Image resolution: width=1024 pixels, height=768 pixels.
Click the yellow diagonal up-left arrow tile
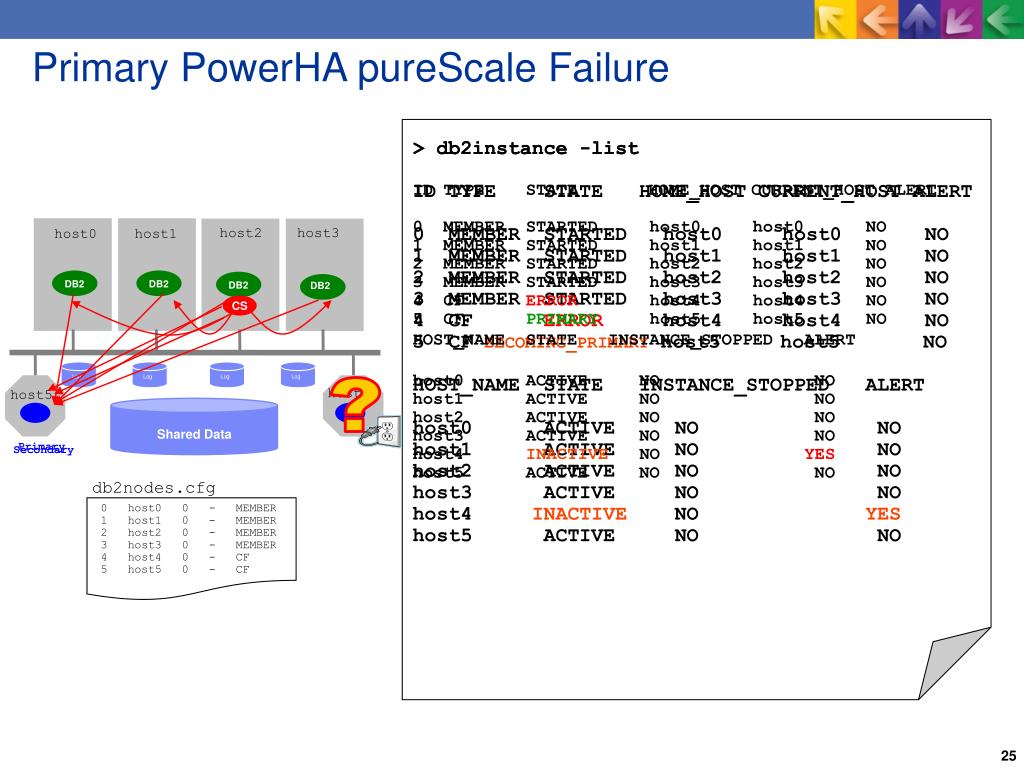click(835, 19)
